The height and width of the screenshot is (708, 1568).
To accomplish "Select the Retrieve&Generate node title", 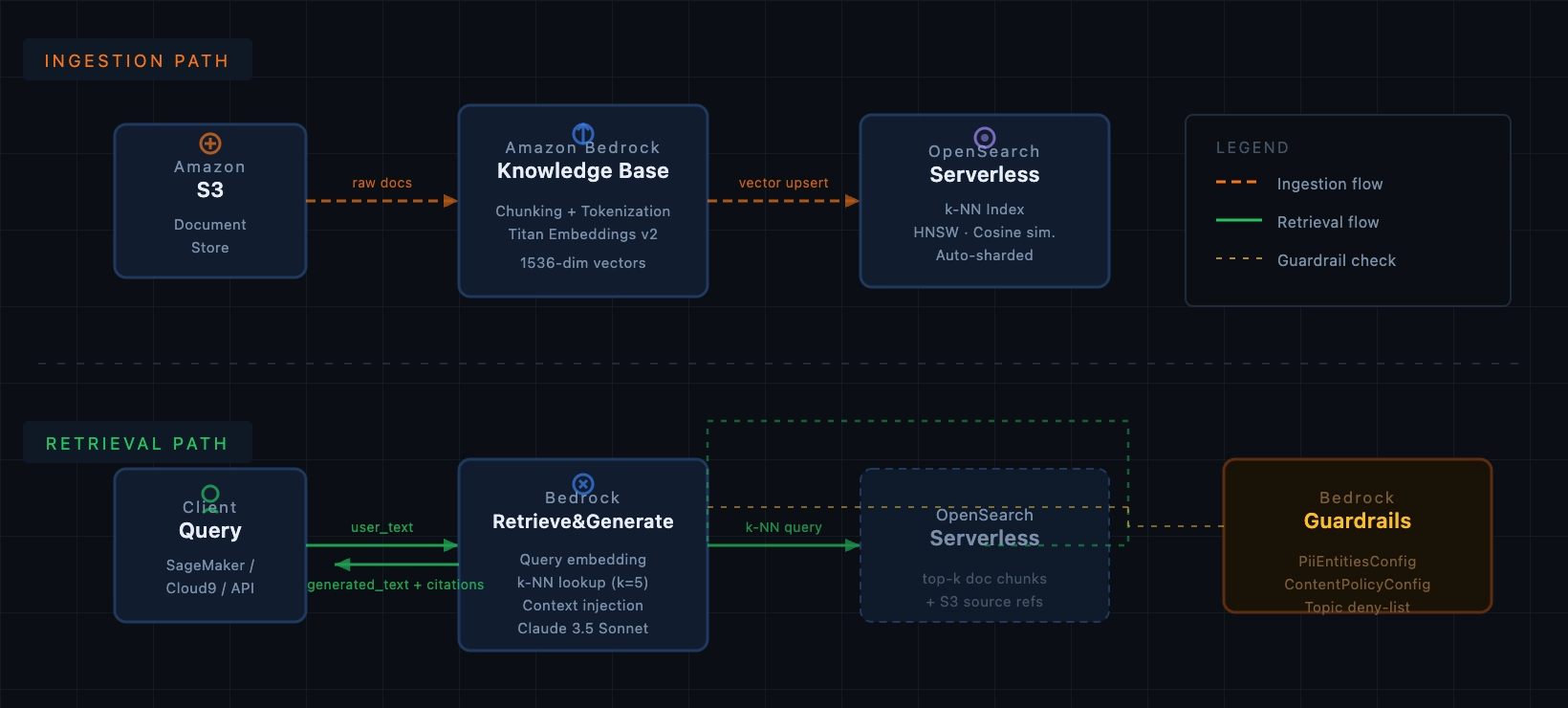I will tap(583, 521).
